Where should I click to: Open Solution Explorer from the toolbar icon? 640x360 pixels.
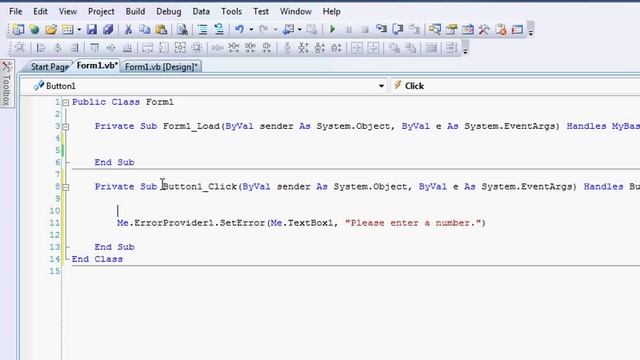click(435, 29)
